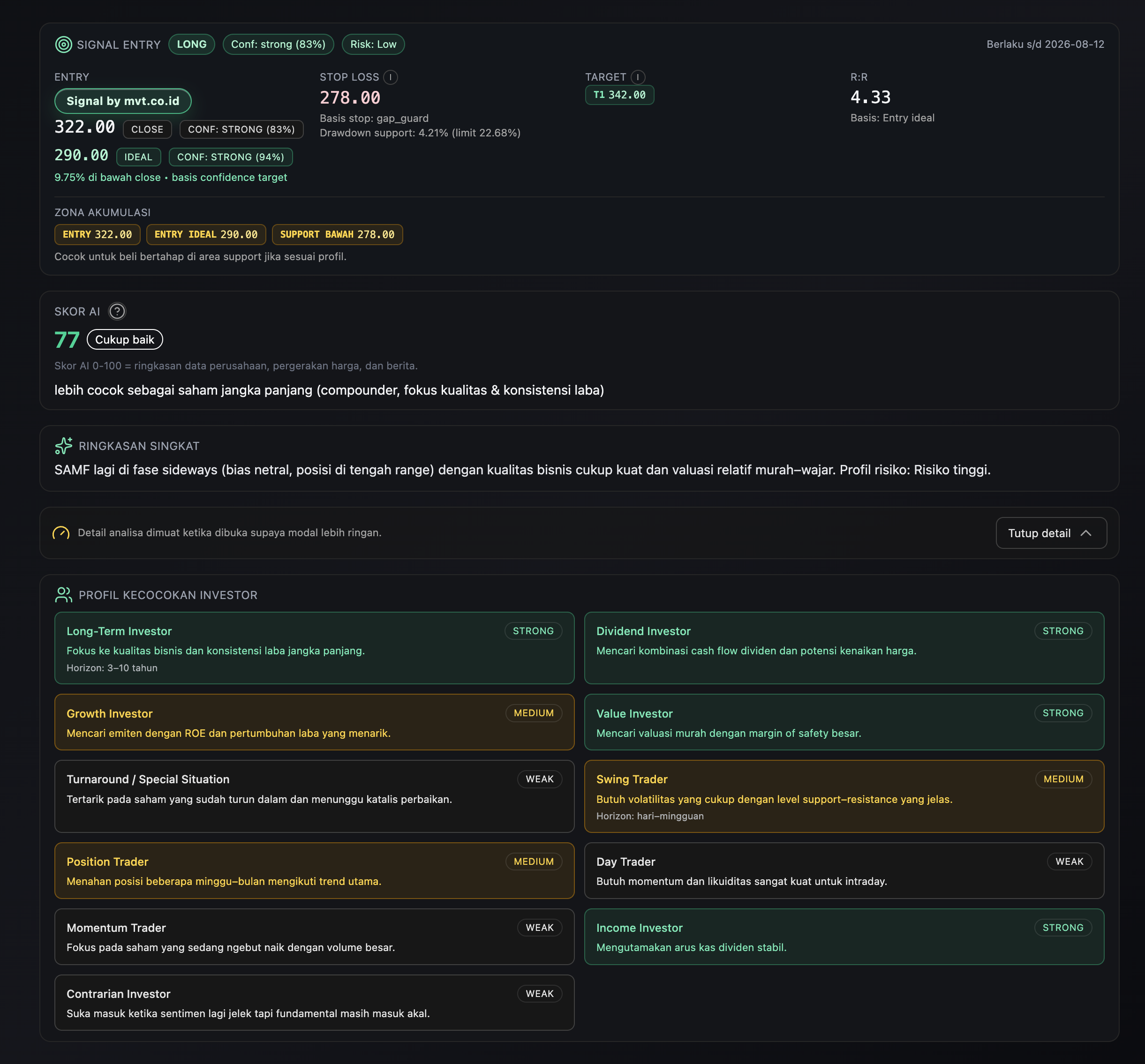Click the Signal by mvt.co.id badge
The image size is (1145, 1064).
pyautogui.click(x=123, y=101)
